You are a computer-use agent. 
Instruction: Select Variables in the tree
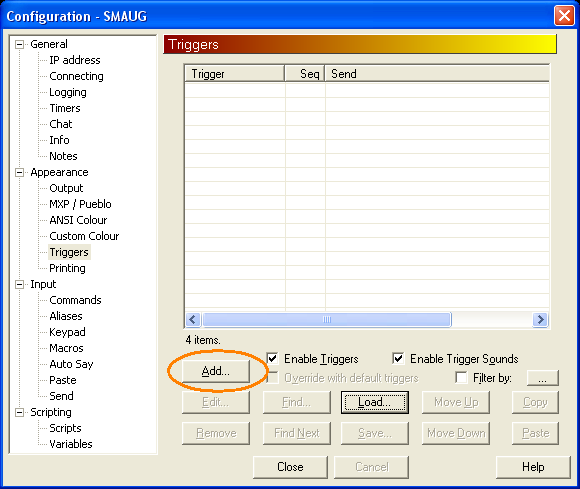(71, 444)
